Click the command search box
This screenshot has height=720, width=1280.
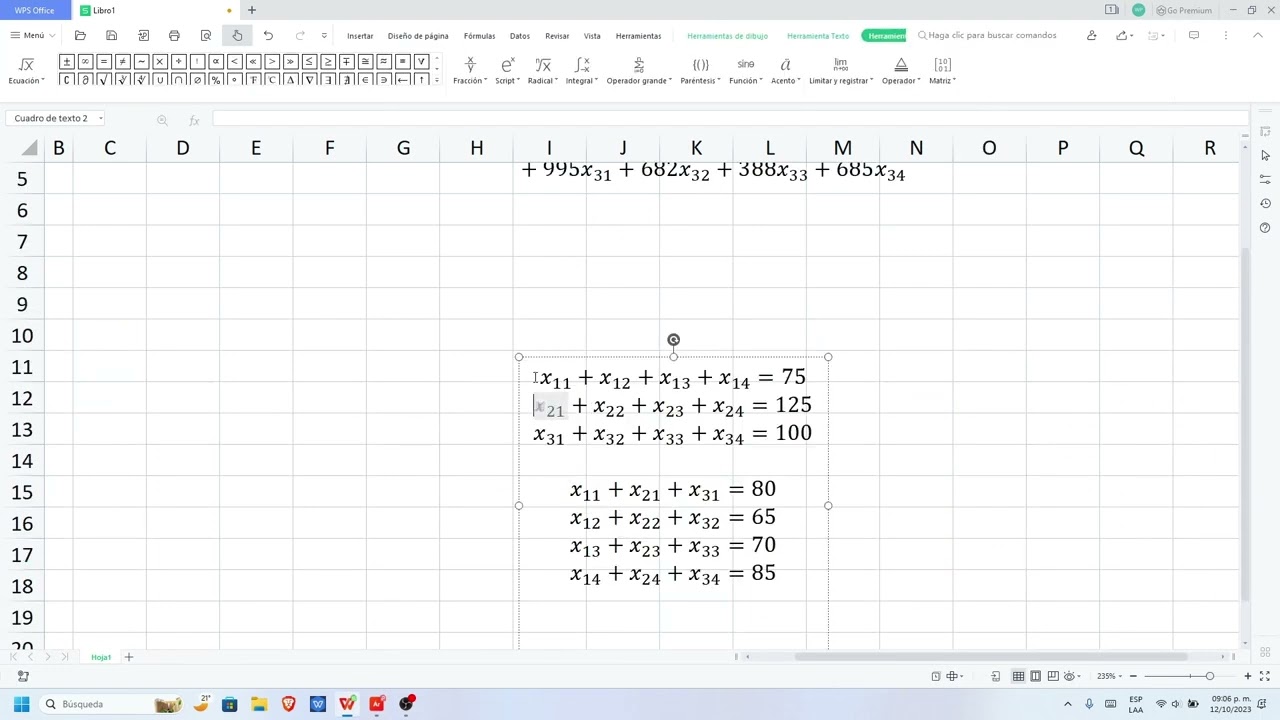pos(987,35)
